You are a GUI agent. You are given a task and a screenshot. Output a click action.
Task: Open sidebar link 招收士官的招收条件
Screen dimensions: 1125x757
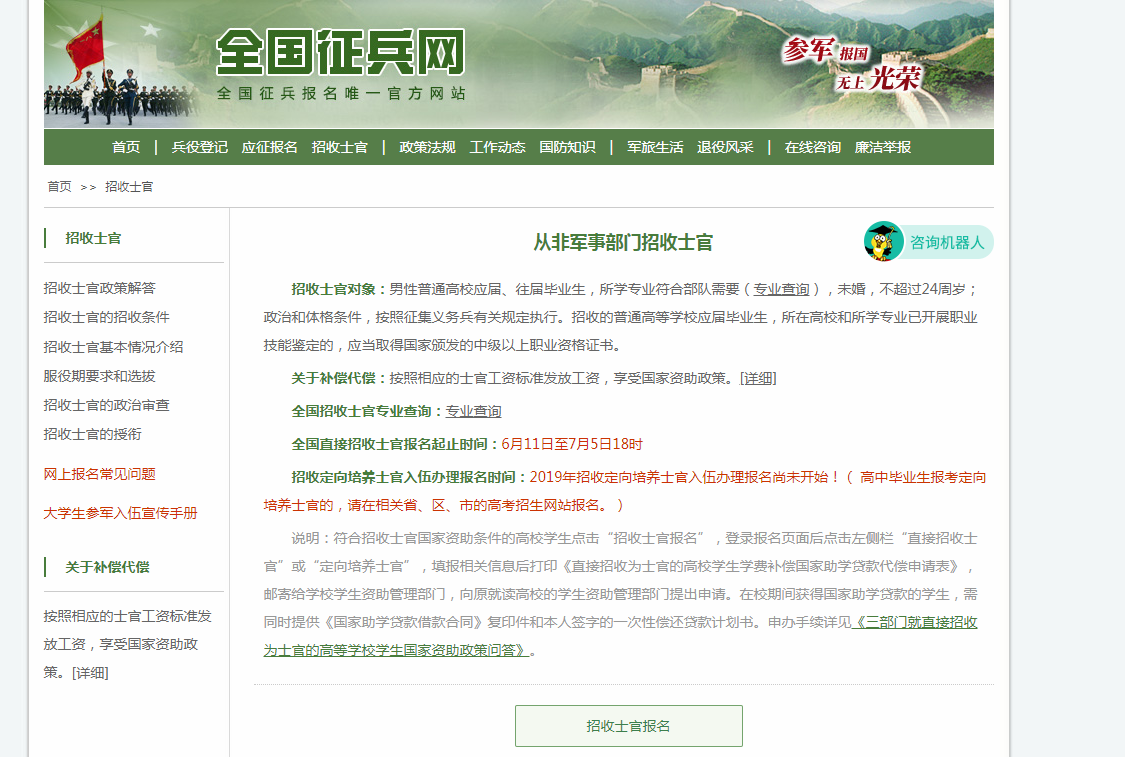click(x=106, y=317)
